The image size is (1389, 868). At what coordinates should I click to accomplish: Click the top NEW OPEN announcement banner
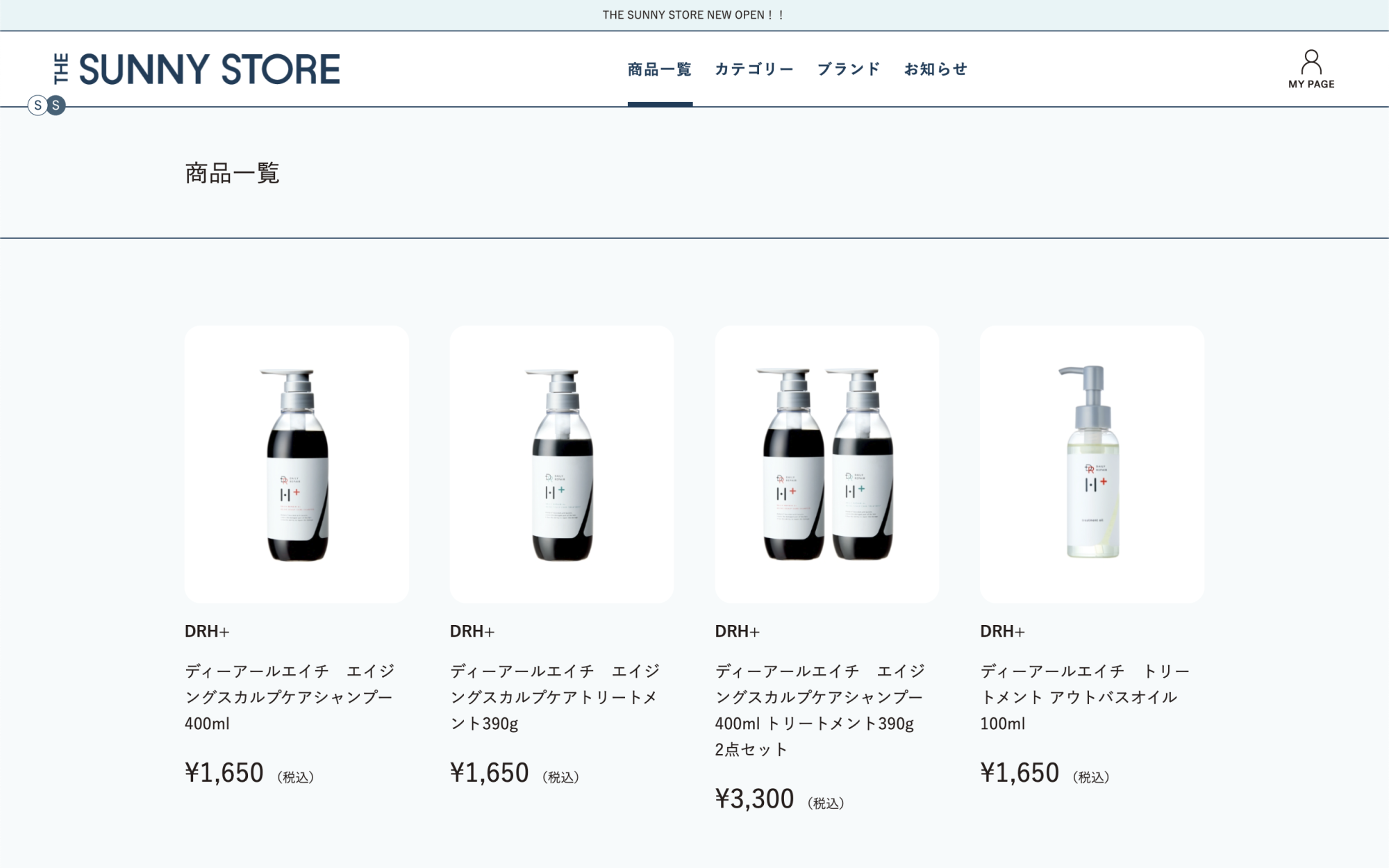click(x=694, y=15)
